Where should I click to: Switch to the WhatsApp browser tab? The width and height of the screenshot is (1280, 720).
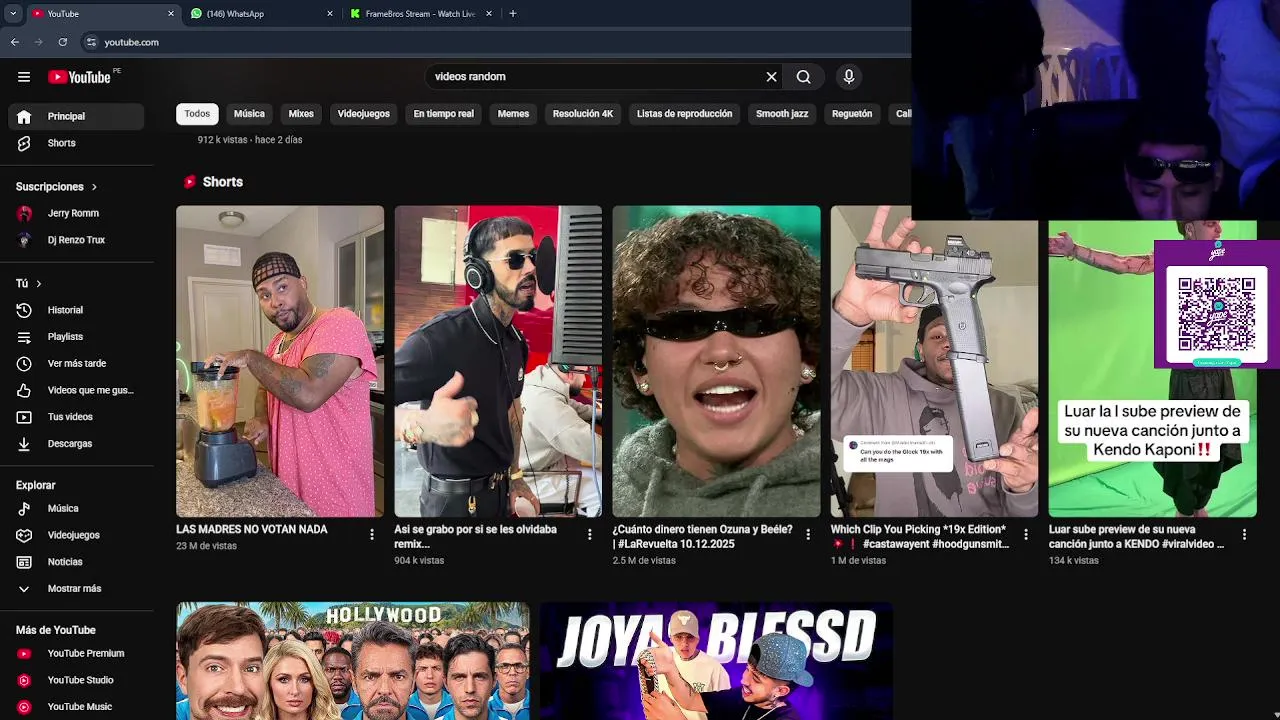coord(262,14)
